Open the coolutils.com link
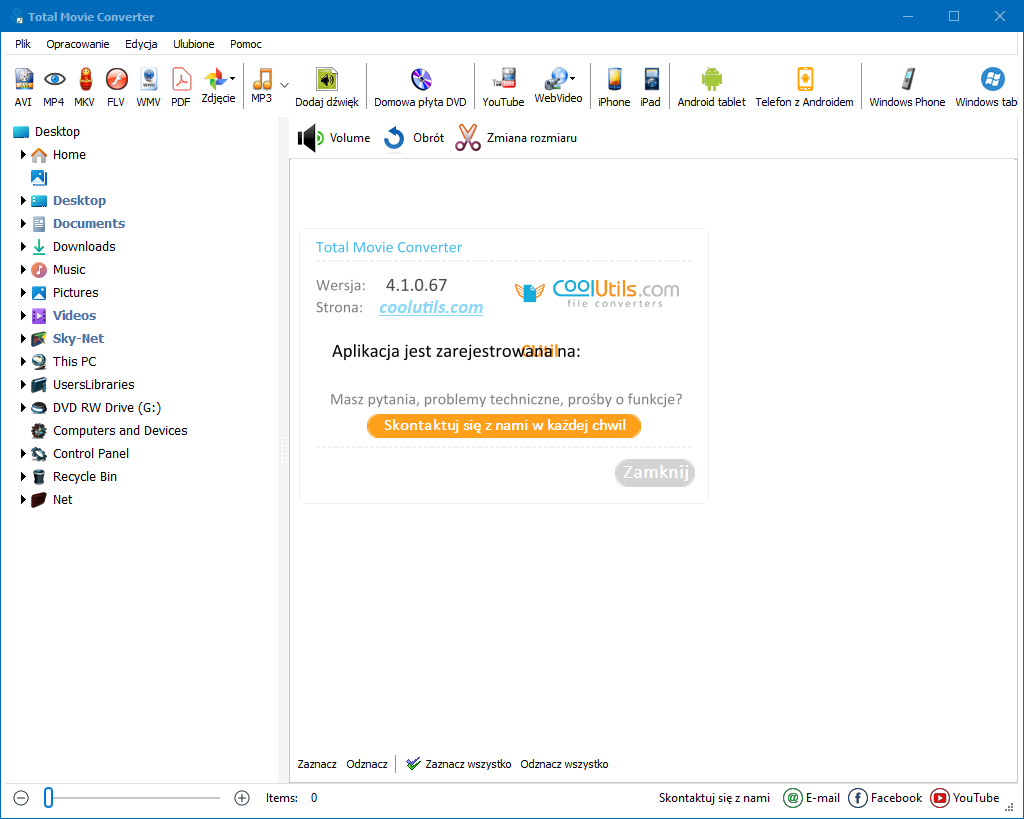 click(x=431, y=307)
